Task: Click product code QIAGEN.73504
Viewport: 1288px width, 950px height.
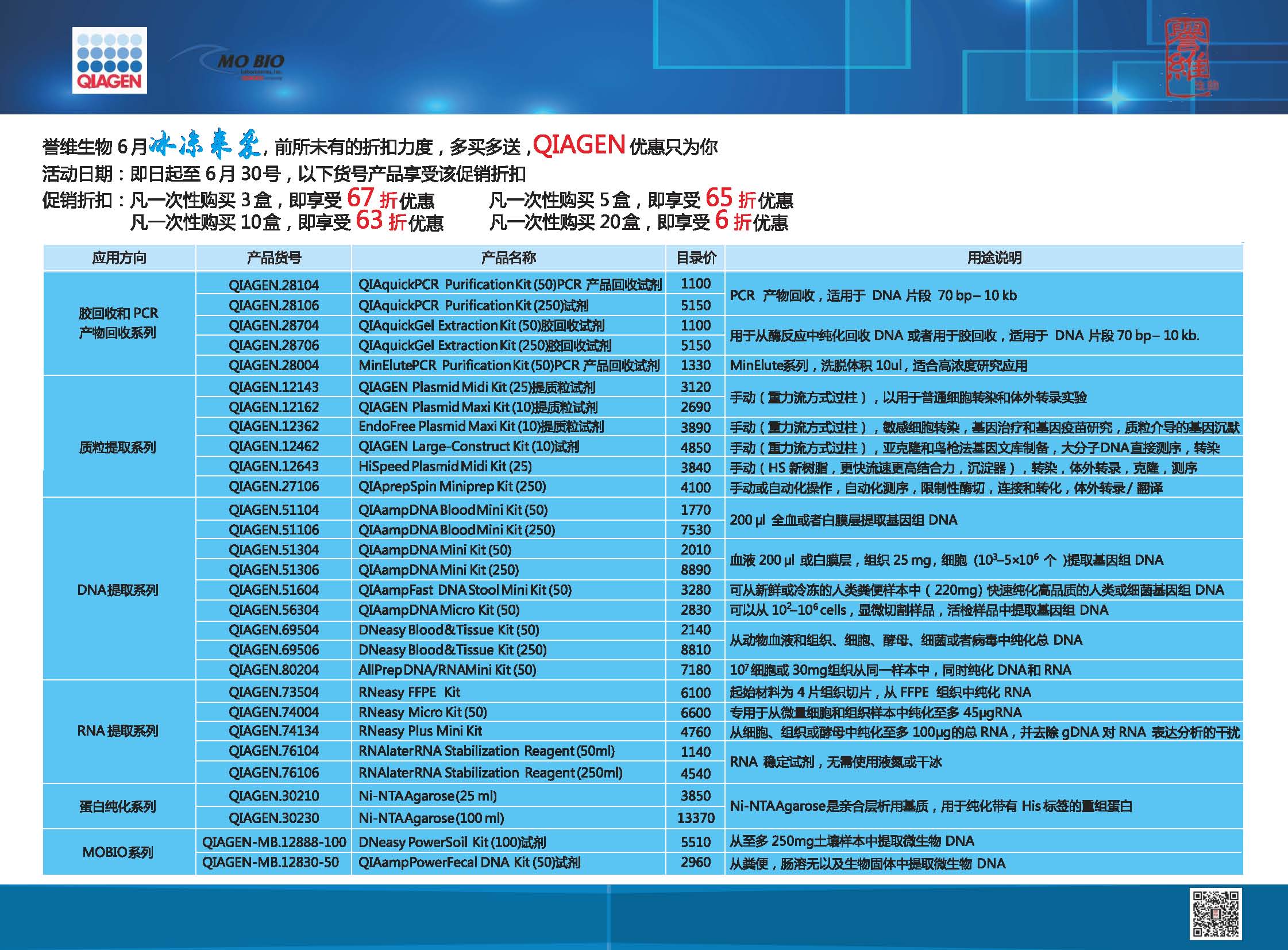Action: coord(273,693)
